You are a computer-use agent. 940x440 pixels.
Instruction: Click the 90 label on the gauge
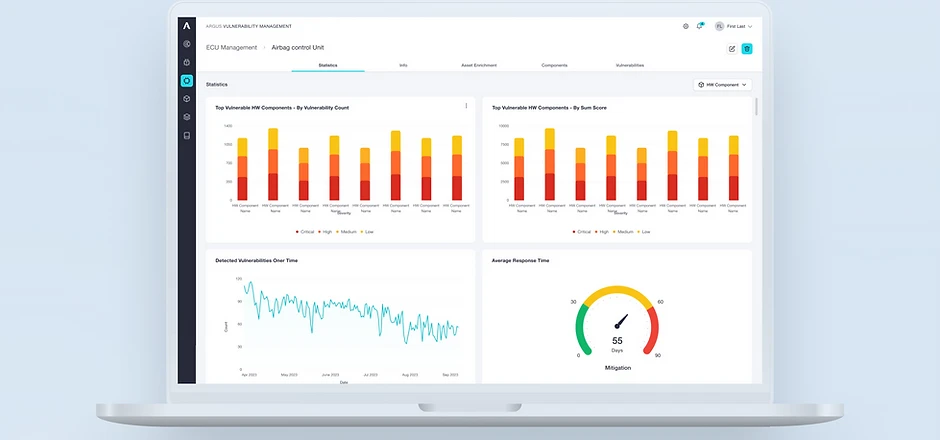click(658, 355)
